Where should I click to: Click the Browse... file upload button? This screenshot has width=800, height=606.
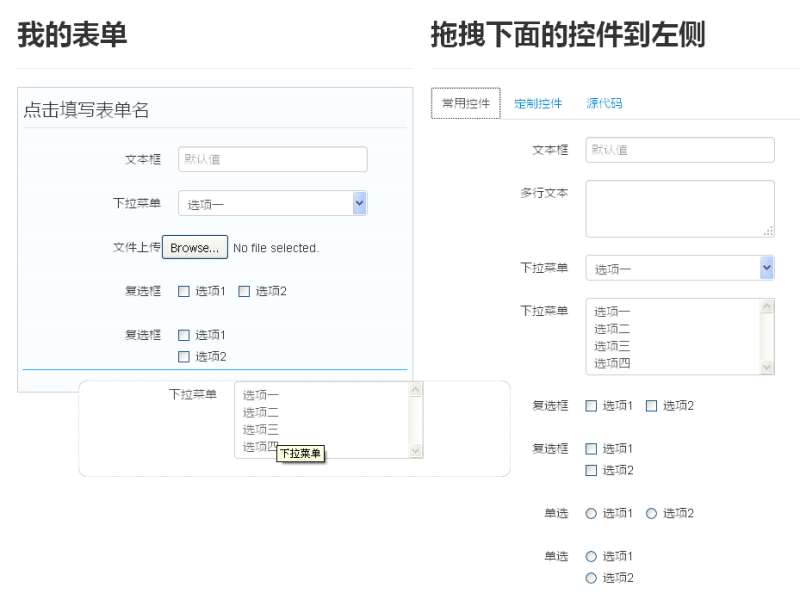click(x=195, y=248)
